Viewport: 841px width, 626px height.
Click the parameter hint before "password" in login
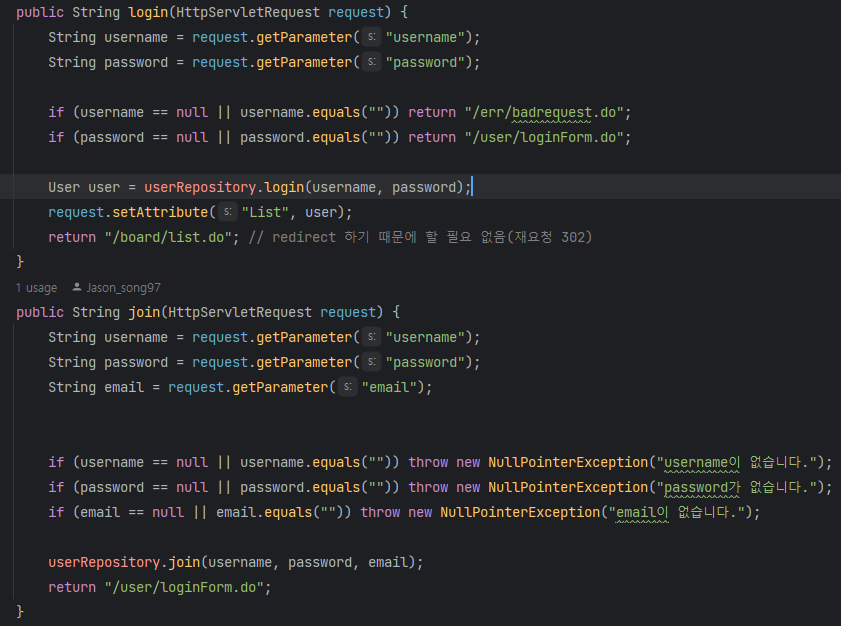(371, 62)
